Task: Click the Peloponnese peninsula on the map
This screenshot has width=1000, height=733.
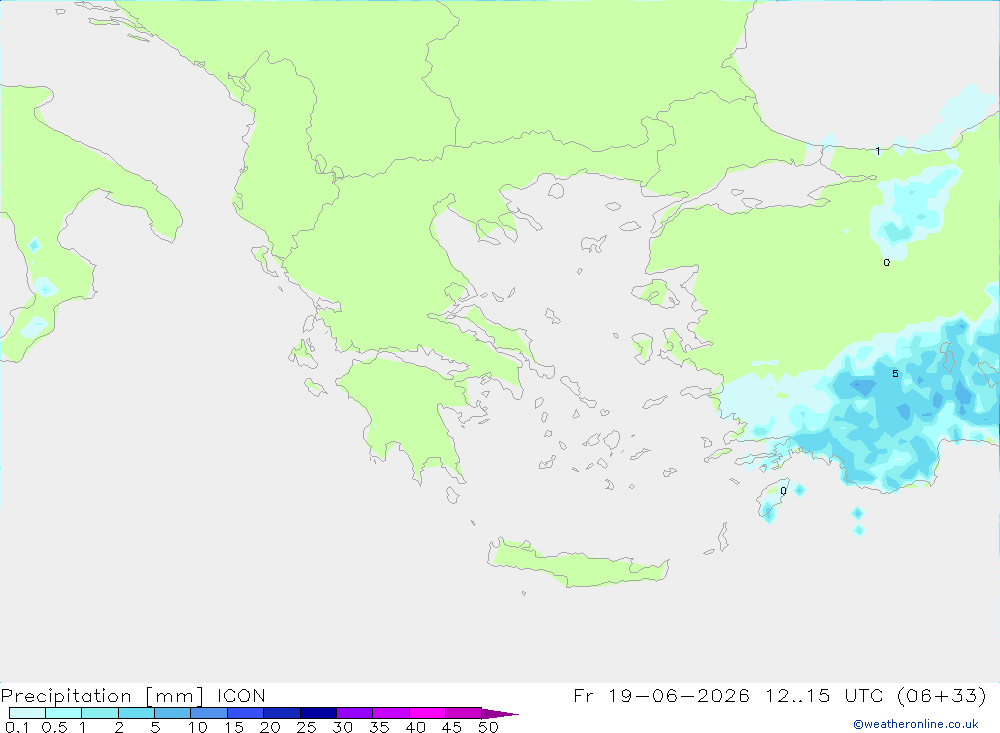Action: (408, 408)
